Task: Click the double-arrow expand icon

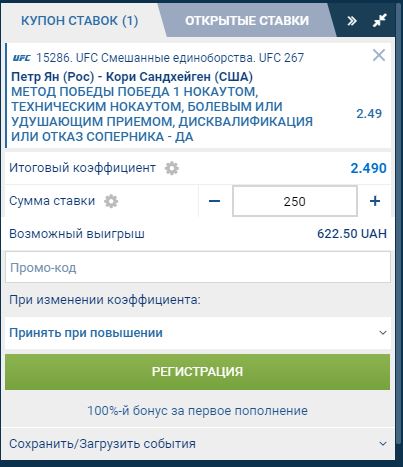Action: [x=352, y=21]
